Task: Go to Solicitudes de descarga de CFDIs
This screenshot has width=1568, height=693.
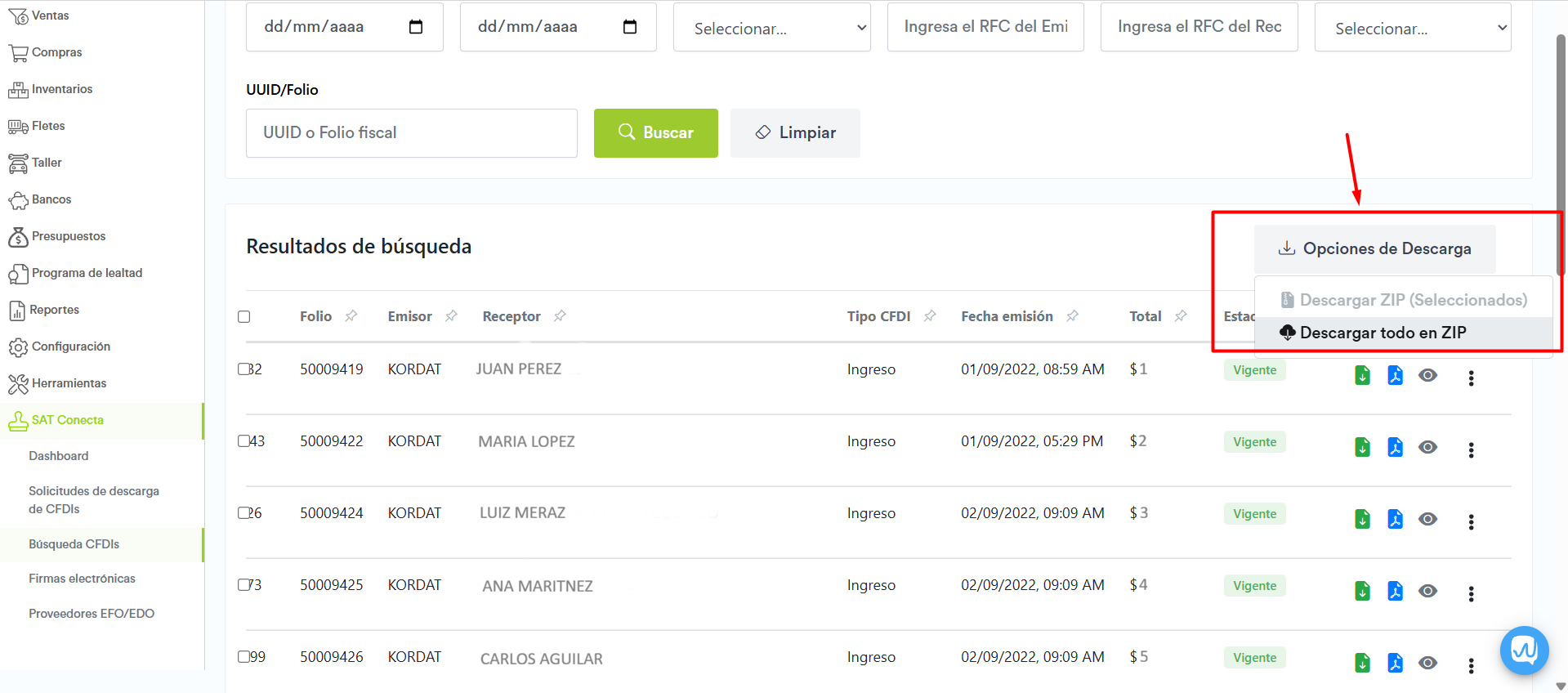Action: 94,499
